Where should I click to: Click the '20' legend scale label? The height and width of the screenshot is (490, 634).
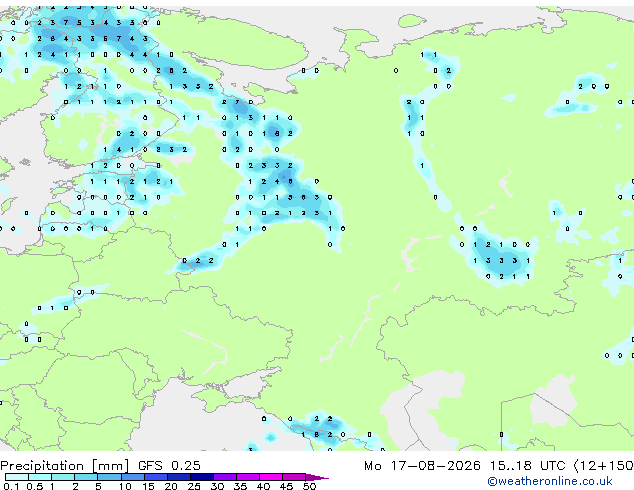pos(171,486)
